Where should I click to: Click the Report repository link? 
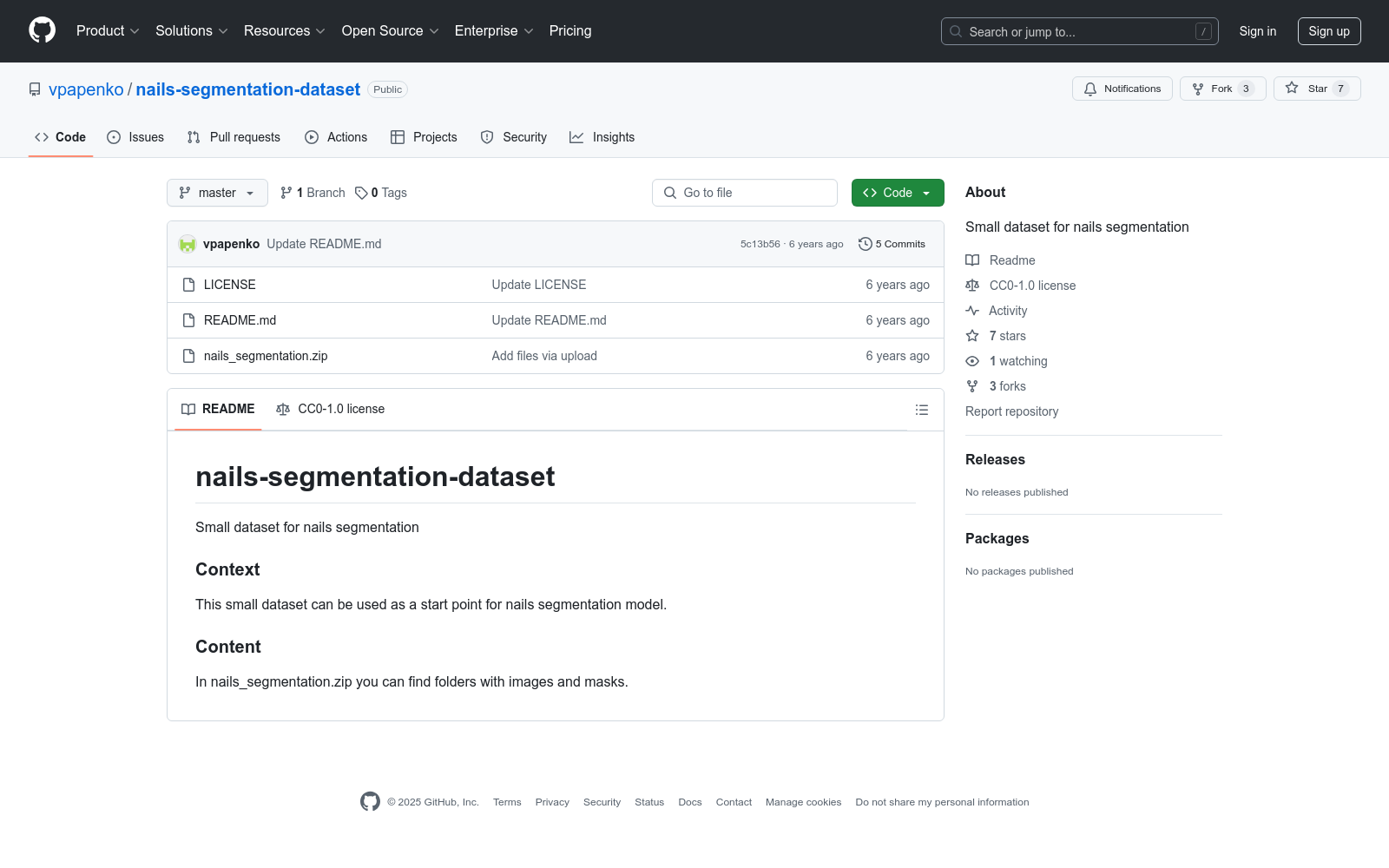[x=1012, y=411]
